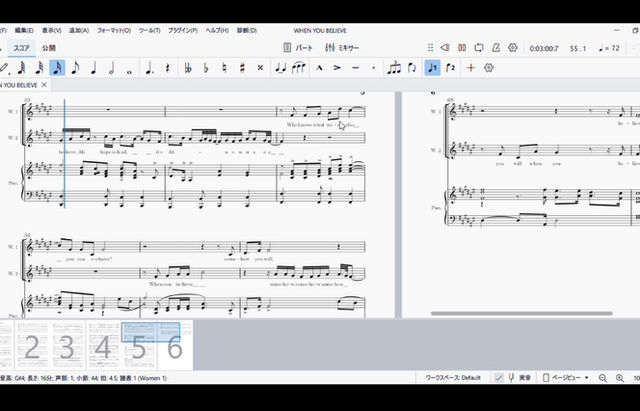Viewport: 640px width, 411px height.
Task: Add tenuto articulation
Action: (x=355, y=68)
